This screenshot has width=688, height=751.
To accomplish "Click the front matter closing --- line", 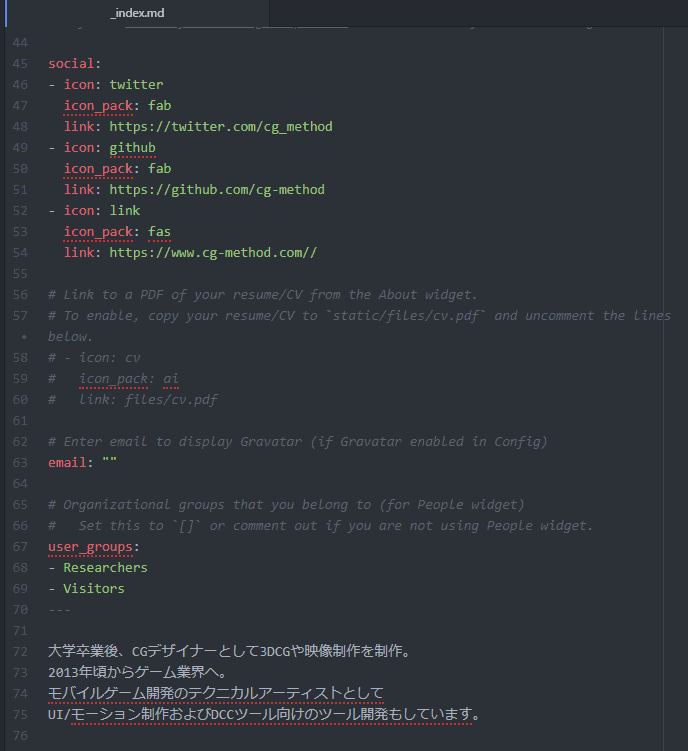I will point(59,610).
